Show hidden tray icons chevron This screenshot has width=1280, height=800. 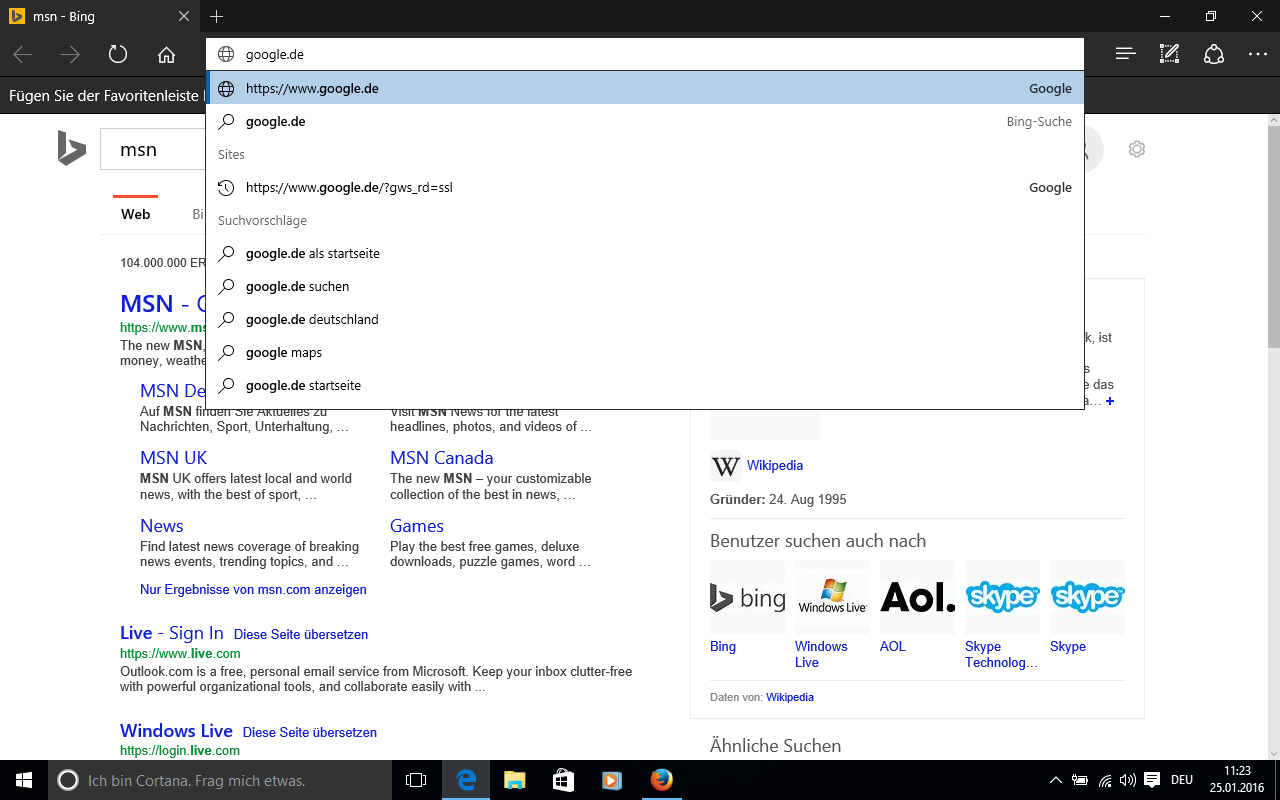1056,780
